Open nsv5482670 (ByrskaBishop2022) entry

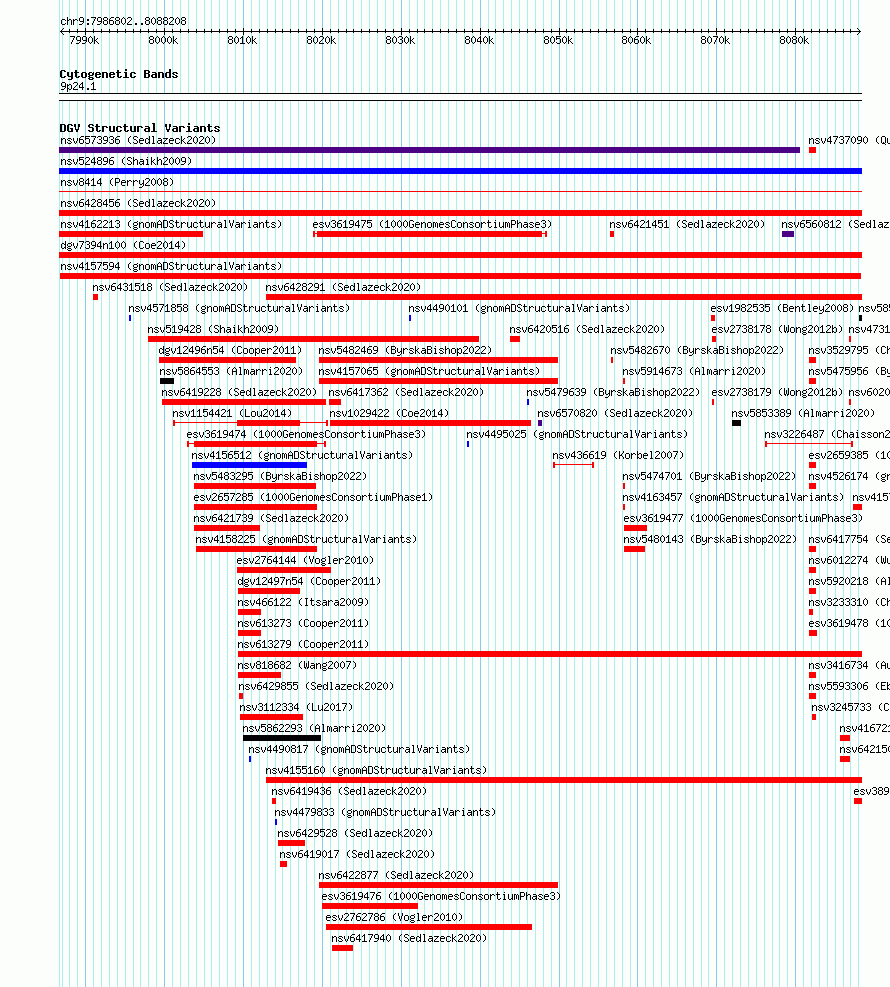click(x=697, y=350)
